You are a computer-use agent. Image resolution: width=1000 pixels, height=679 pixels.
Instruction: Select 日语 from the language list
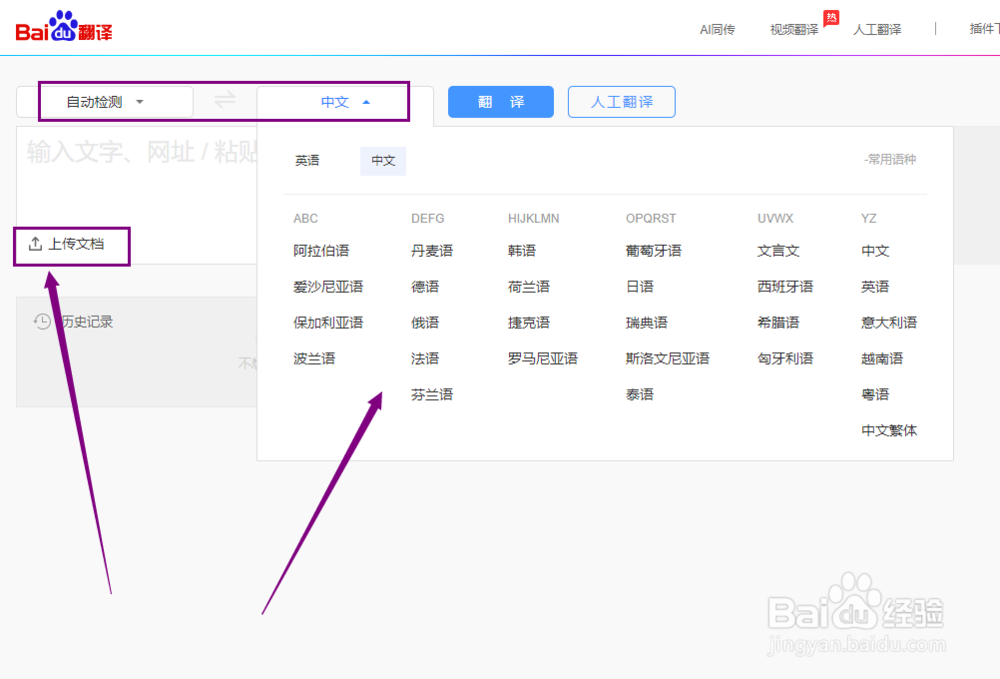638,286
